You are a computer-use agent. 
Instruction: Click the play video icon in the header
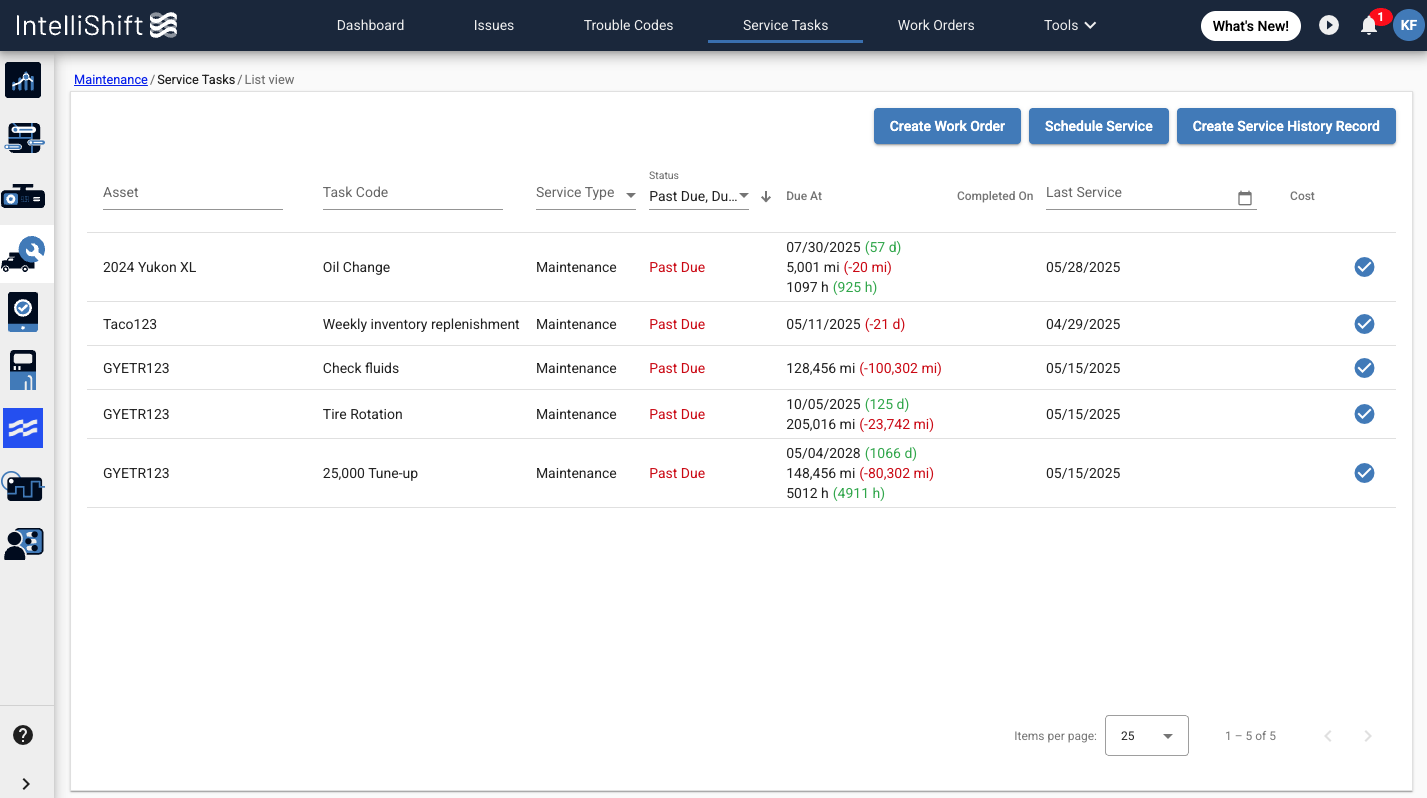(1329, 26)
